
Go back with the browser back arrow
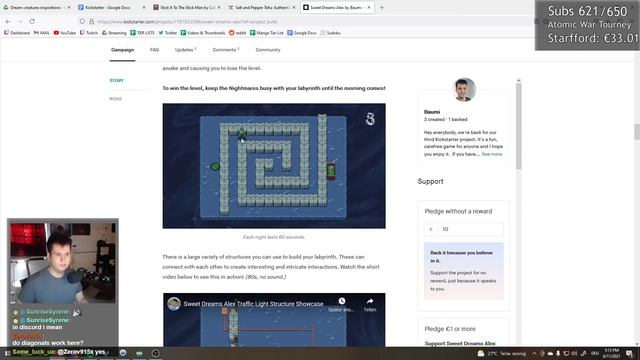pyautogui.click(x=9, y=21)
